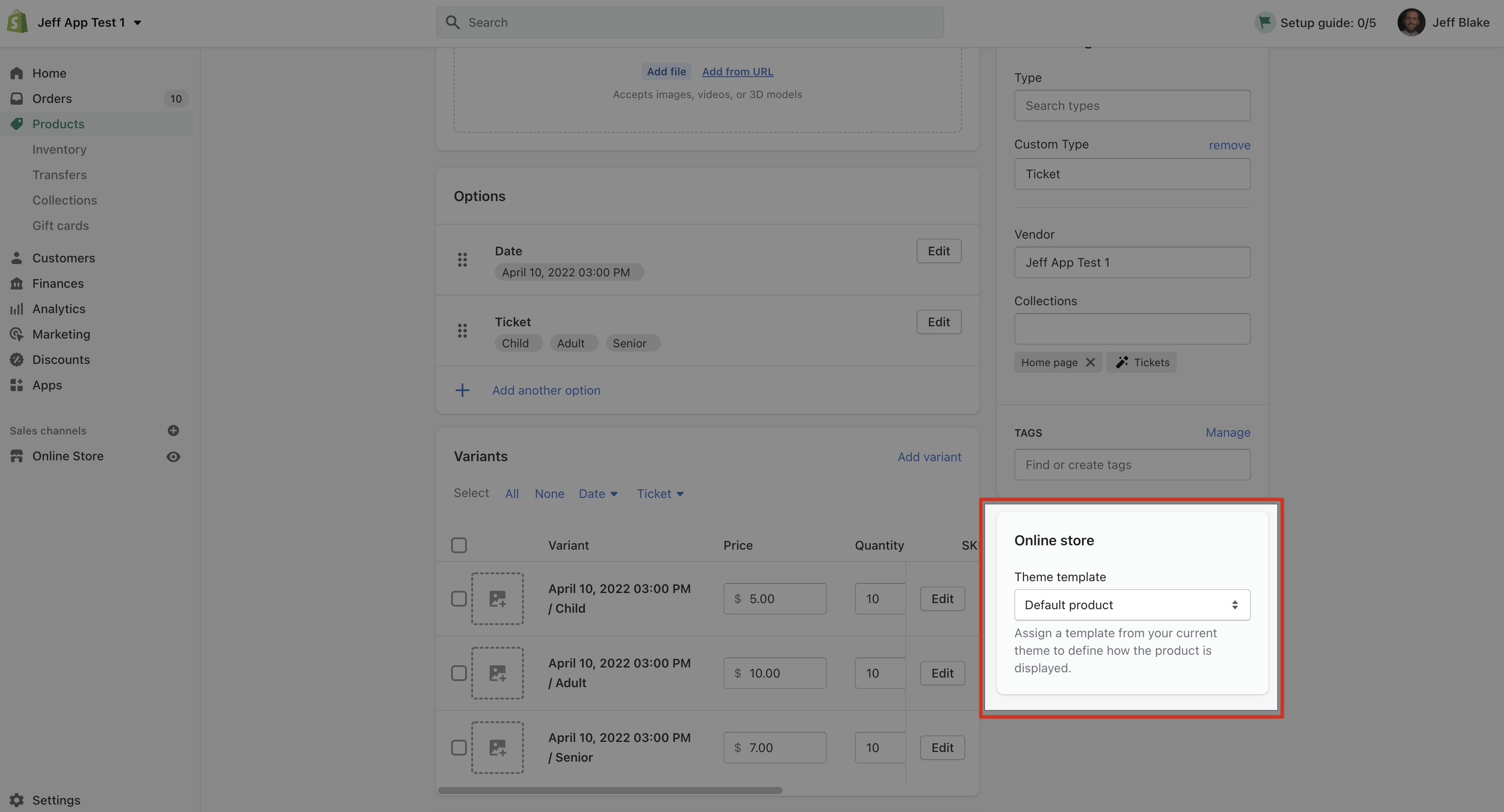Edit the Date option
The height and width of the screenshot is (812, 1504).
(938, 251)
